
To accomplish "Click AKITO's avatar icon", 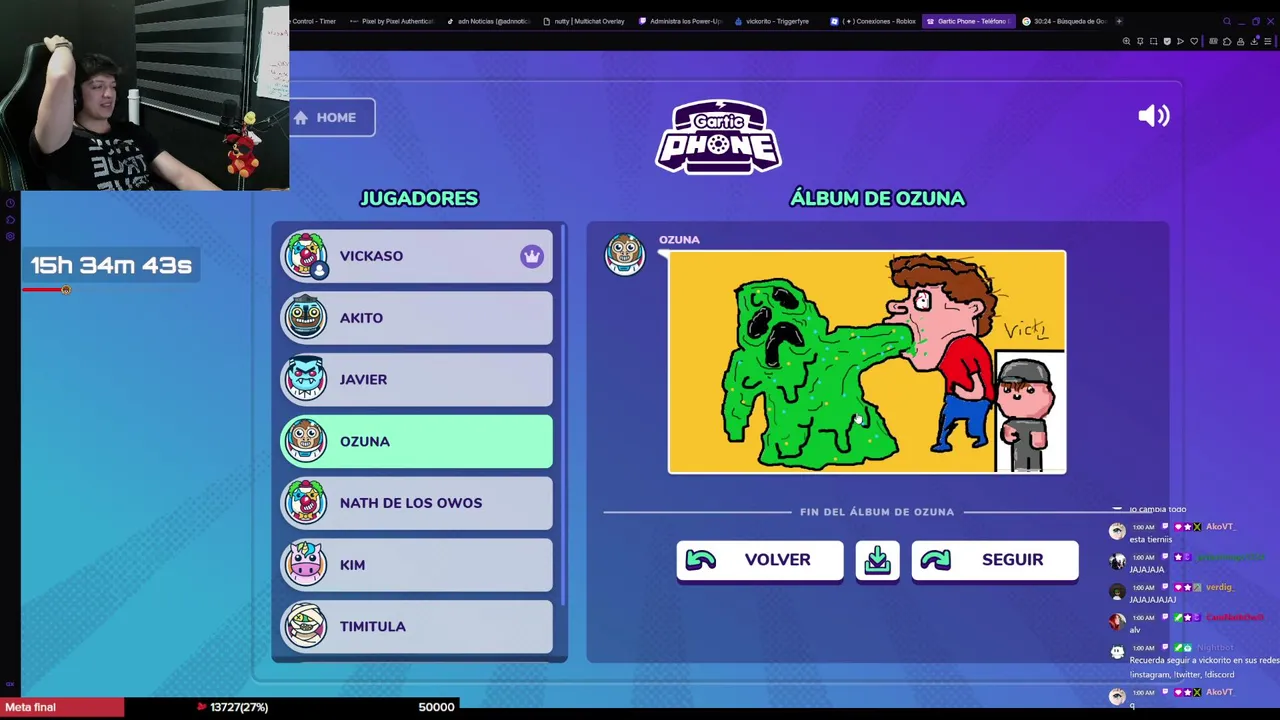I will [x=305, y=318].
